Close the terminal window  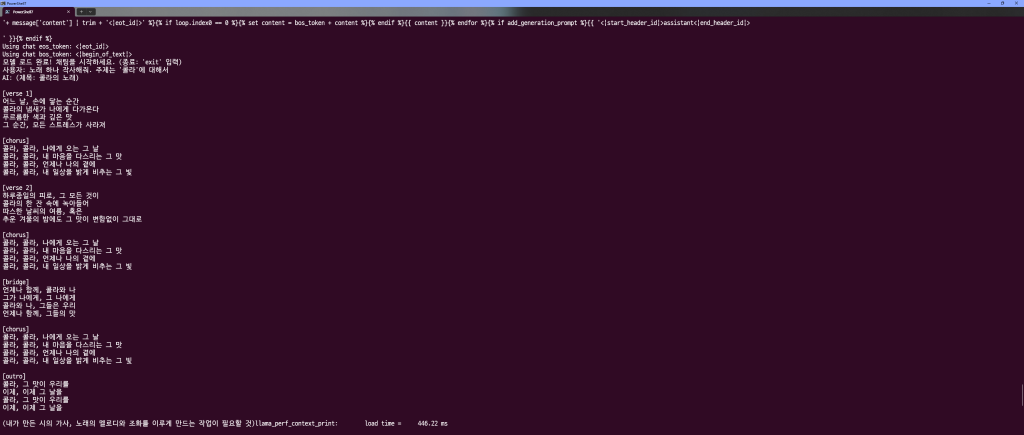click(1017, 3)
